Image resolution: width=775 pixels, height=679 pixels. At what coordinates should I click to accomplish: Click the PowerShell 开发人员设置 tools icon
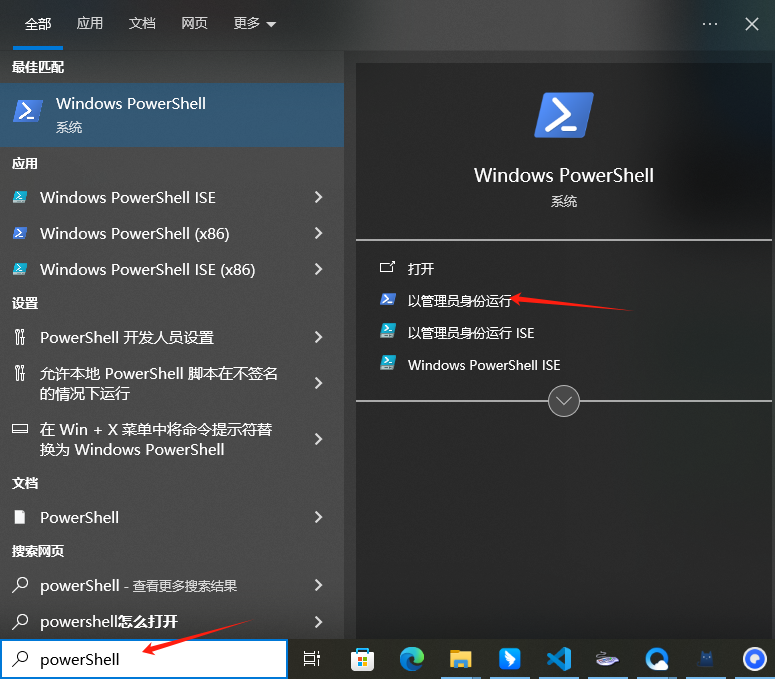coord(20,337)
